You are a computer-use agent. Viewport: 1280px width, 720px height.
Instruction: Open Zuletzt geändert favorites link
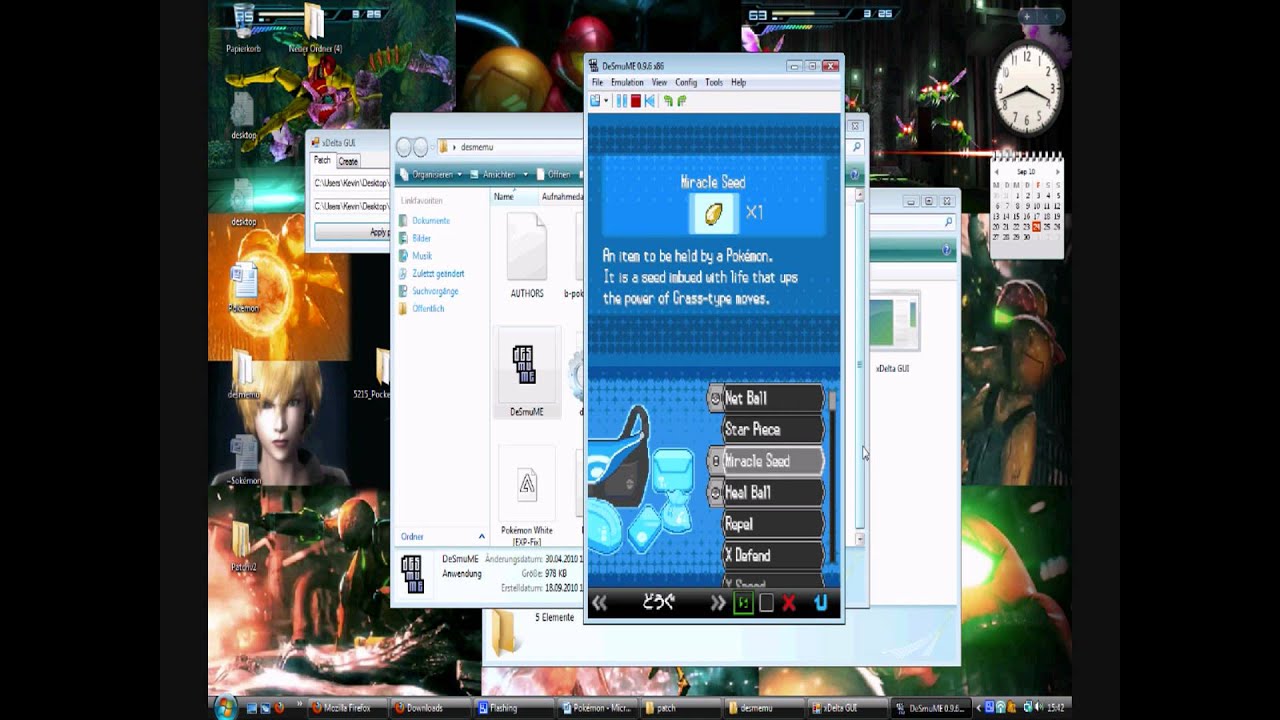click(x=430, y=273)
